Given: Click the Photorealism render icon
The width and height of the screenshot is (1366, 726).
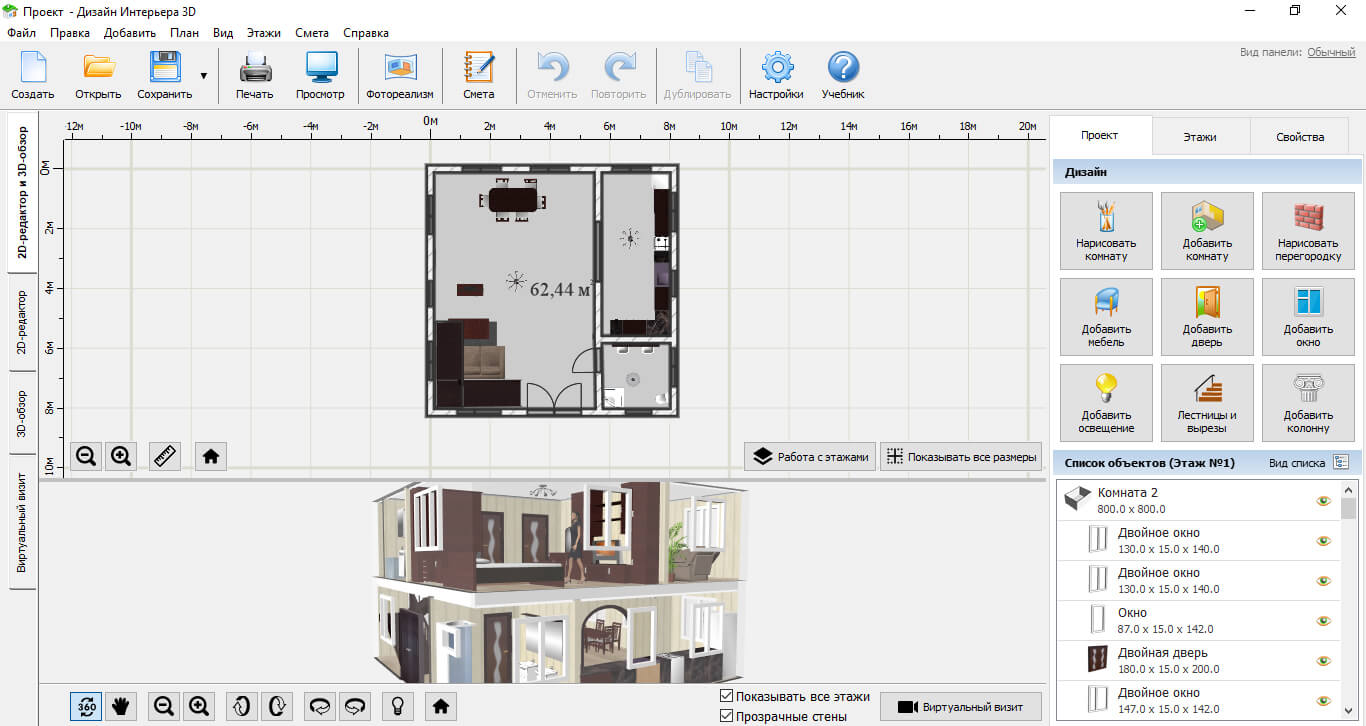Looking at the screenshot, I should (400, 76).
